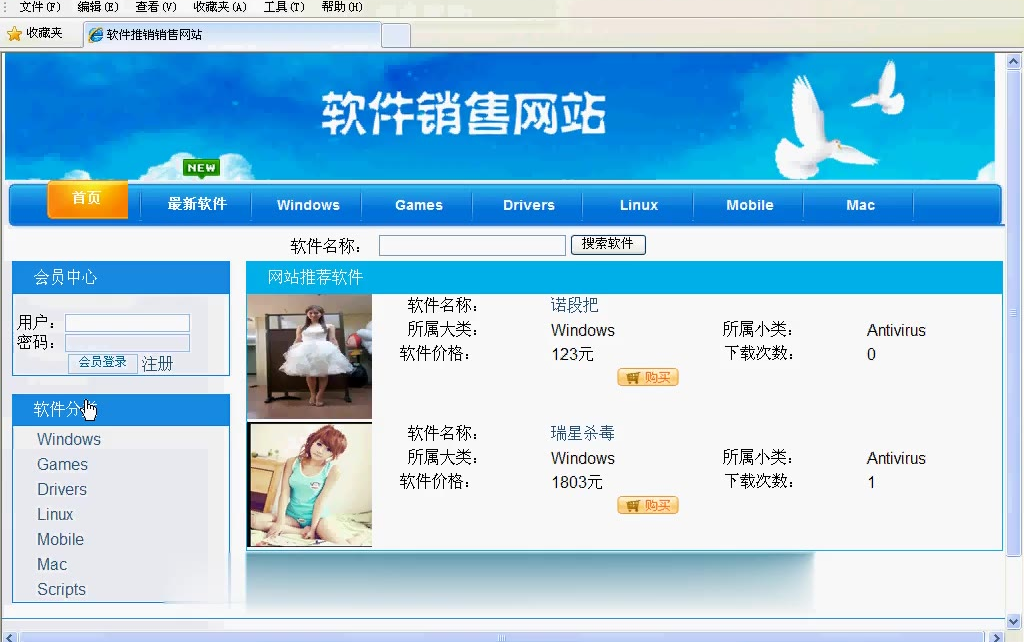Click 购买 button for 诺段把
This screenshot has height=642, width=1024.
point(648,377)
